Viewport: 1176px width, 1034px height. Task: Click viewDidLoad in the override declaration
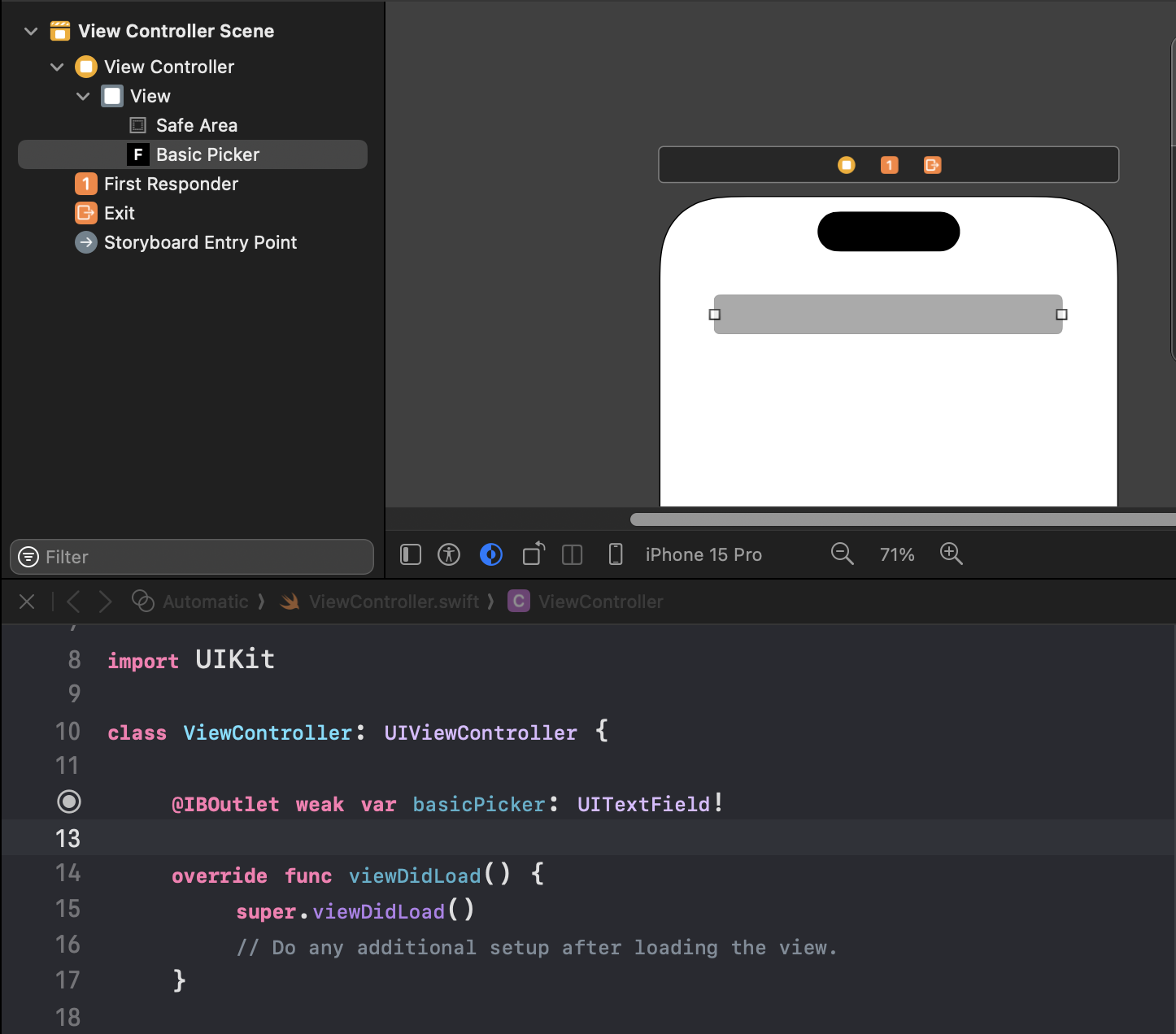click(x=415, y=876)
